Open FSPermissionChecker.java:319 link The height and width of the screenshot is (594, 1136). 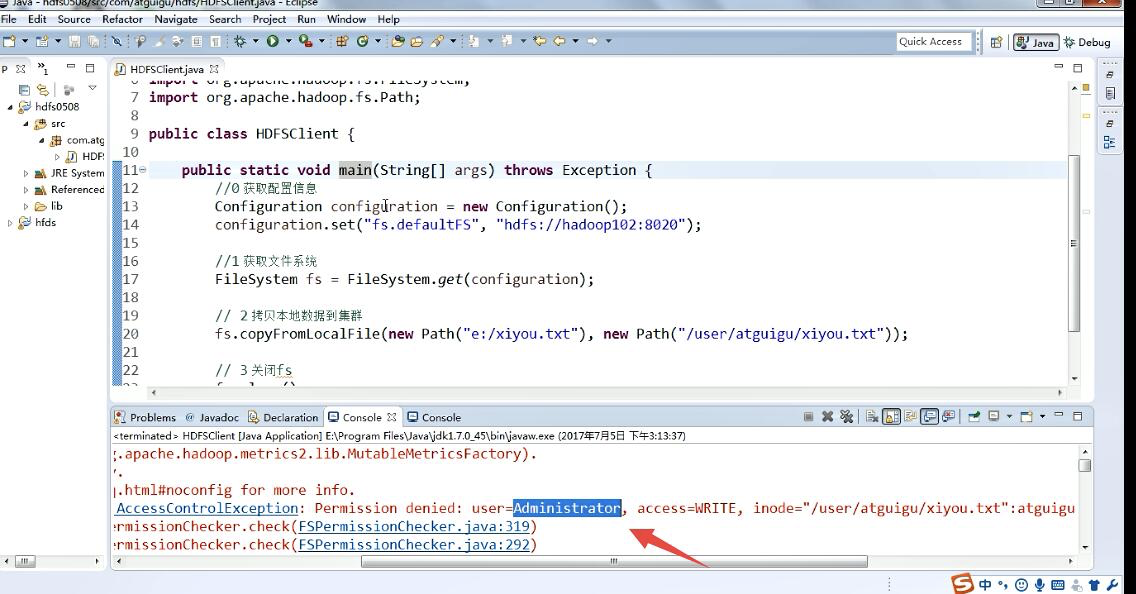click(414, 527)
